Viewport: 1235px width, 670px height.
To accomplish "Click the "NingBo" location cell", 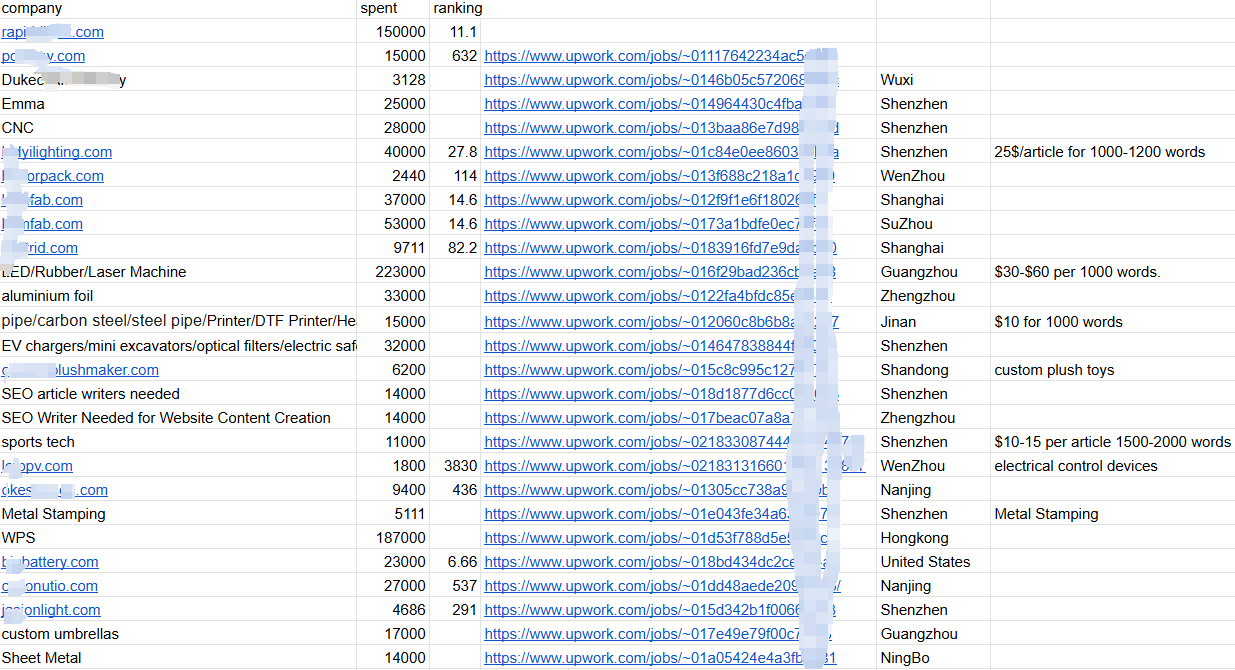I will (x=933, y=658).
